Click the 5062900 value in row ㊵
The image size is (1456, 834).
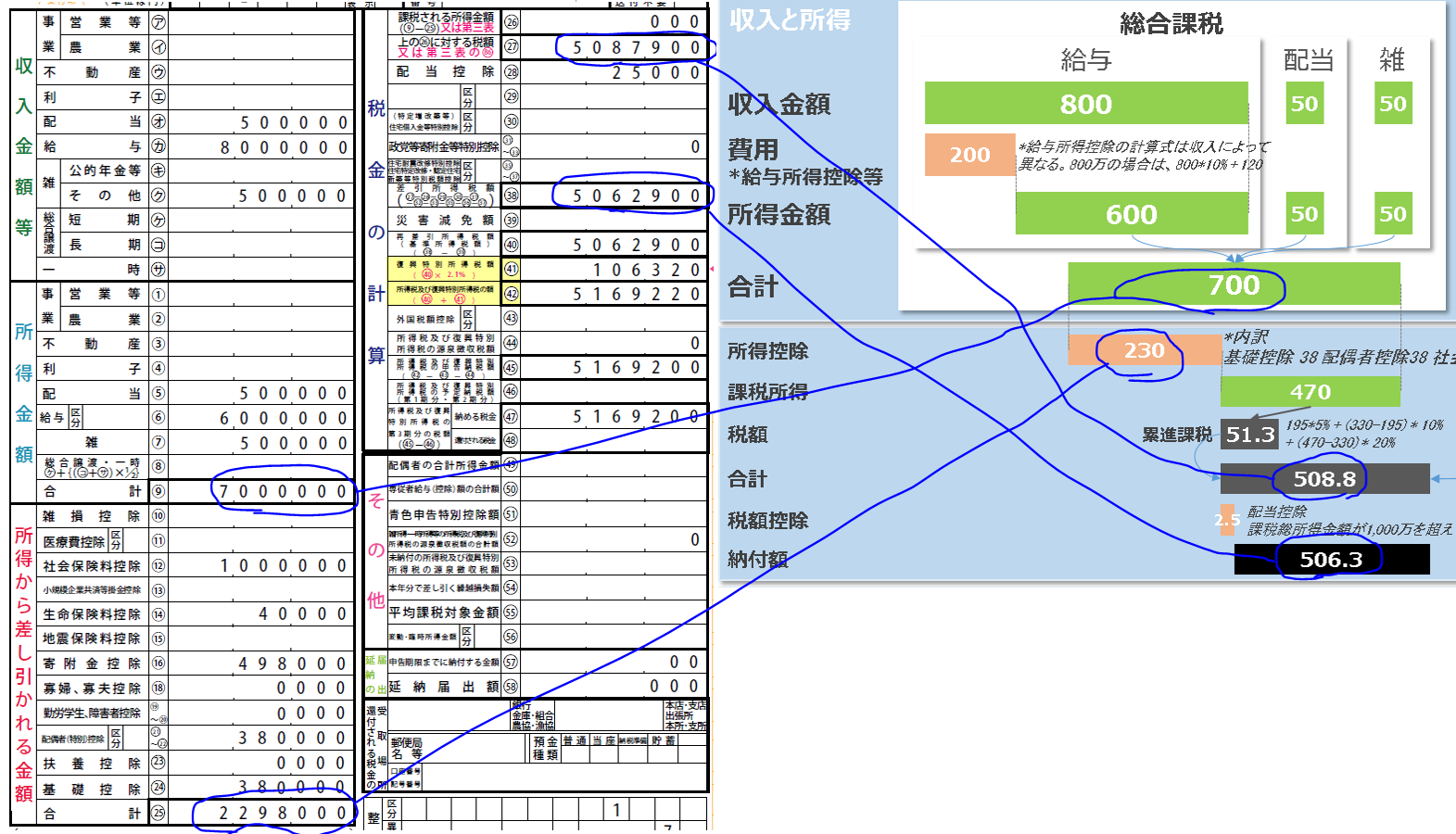click(639, 245)
